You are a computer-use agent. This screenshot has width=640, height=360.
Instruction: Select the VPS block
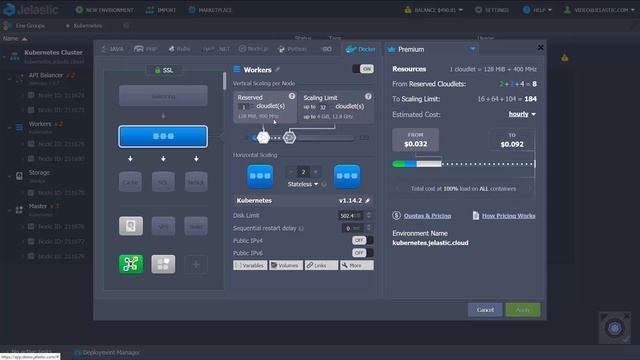click(x=163, y=226)
